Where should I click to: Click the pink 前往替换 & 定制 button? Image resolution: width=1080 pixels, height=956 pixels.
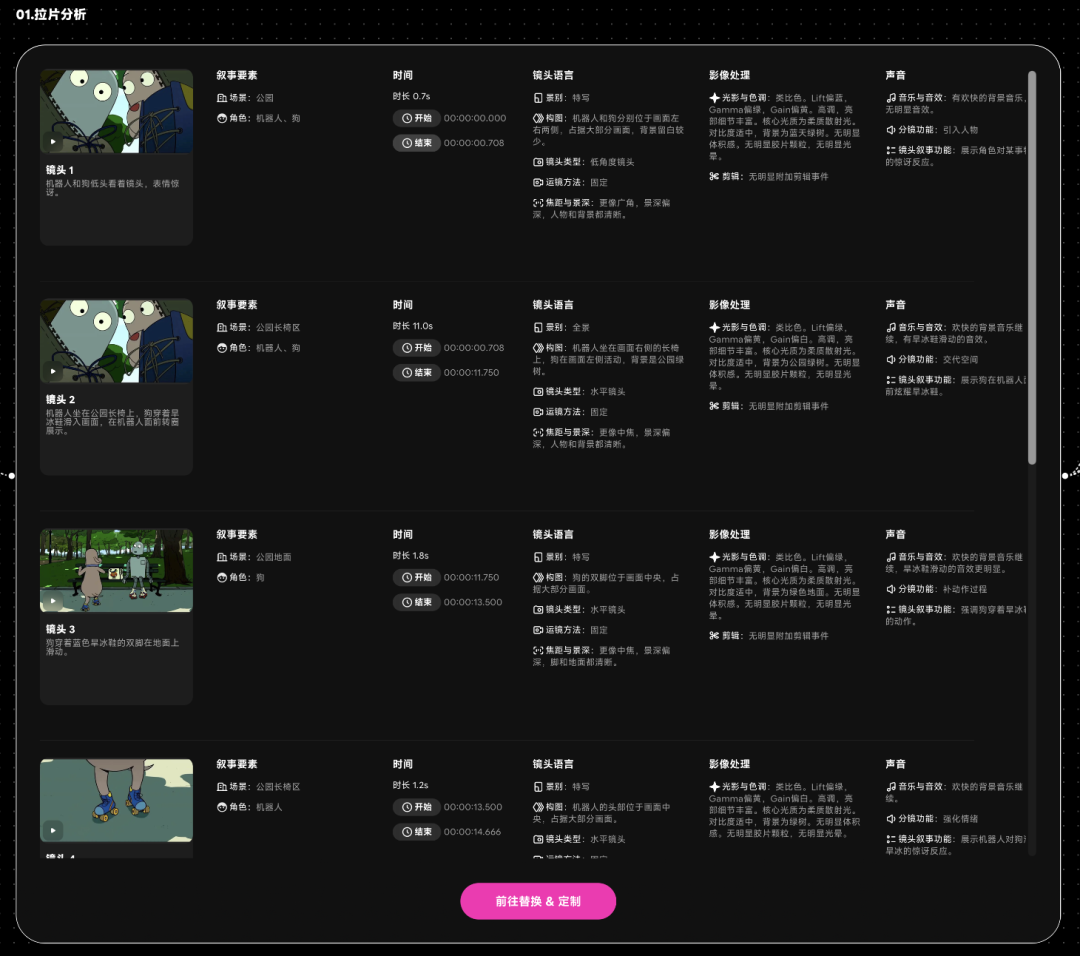[538, 901]
